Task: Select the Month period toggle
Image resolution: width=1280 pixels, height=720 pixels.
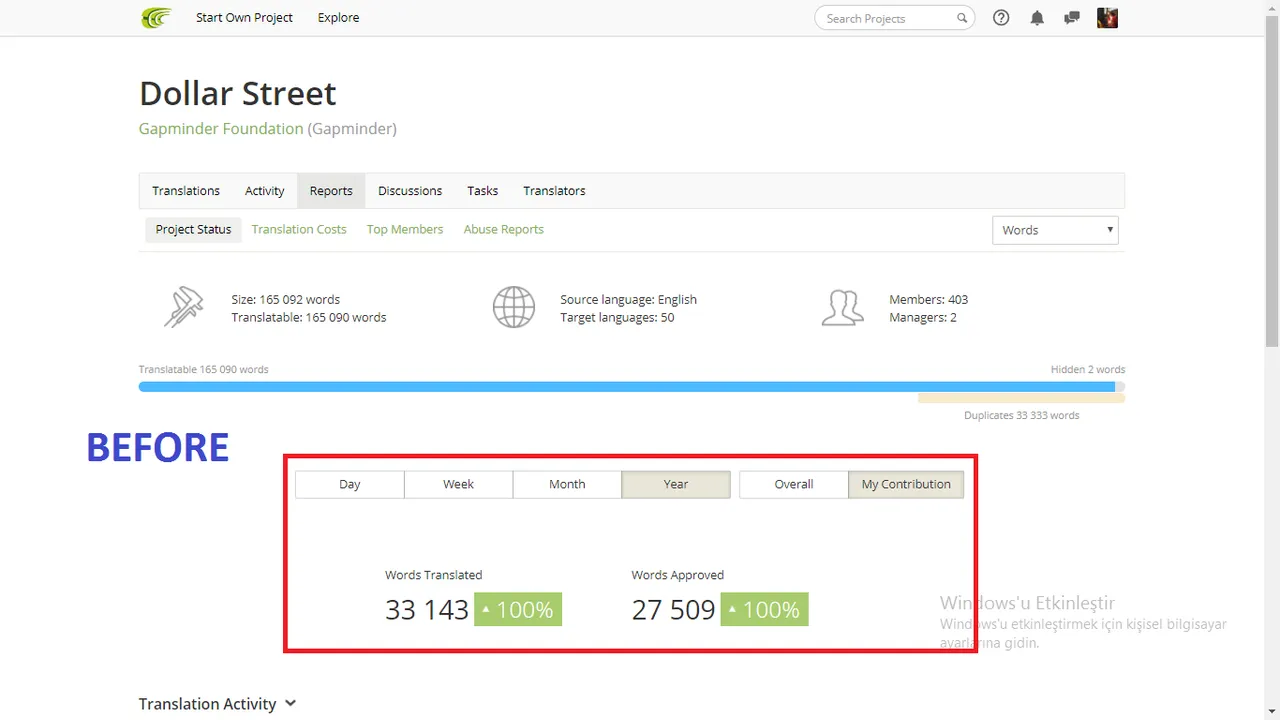Action: [567, 484]
